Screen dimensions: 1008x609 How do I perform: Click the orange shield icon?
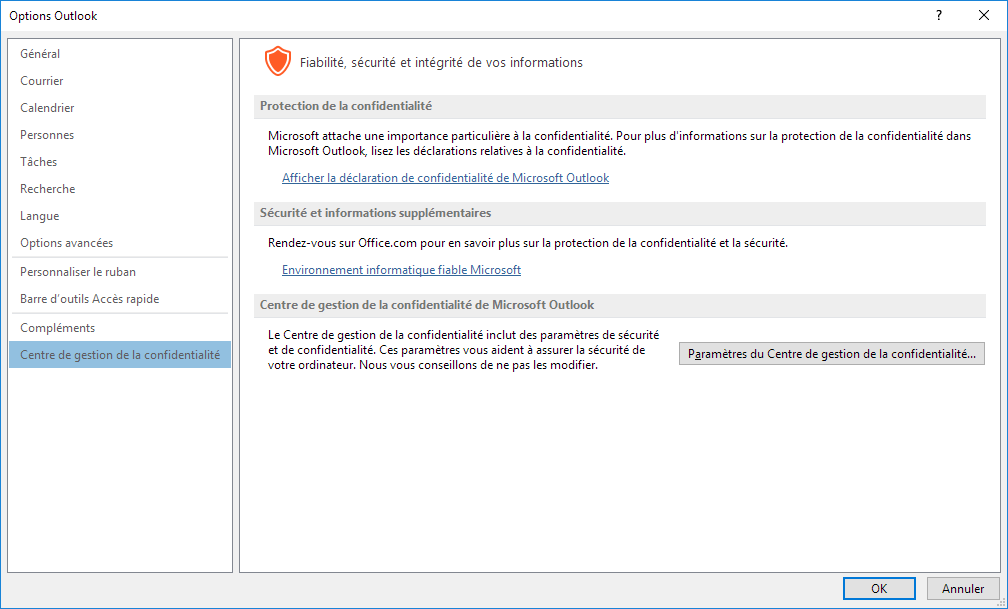pyautogui.click(x=278, y=62)
